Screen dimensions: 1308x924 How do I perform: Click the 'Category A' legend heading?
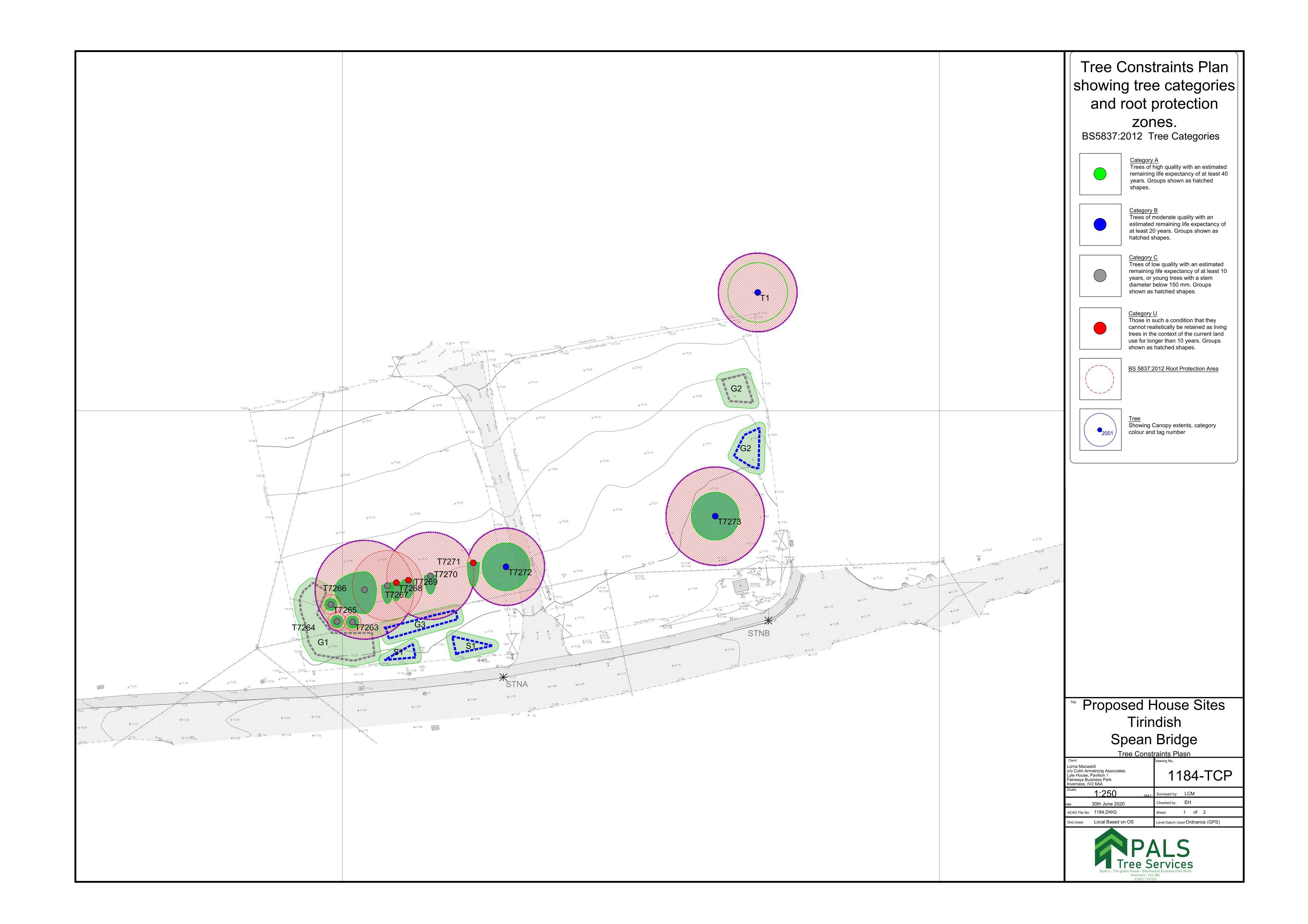pos(1144,160)
